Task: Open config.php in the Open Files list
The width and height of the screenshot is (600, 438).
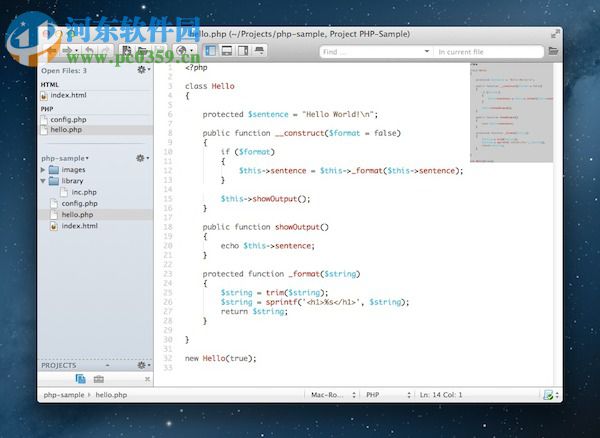Action: pyautogui.click(x=66, y=119)
